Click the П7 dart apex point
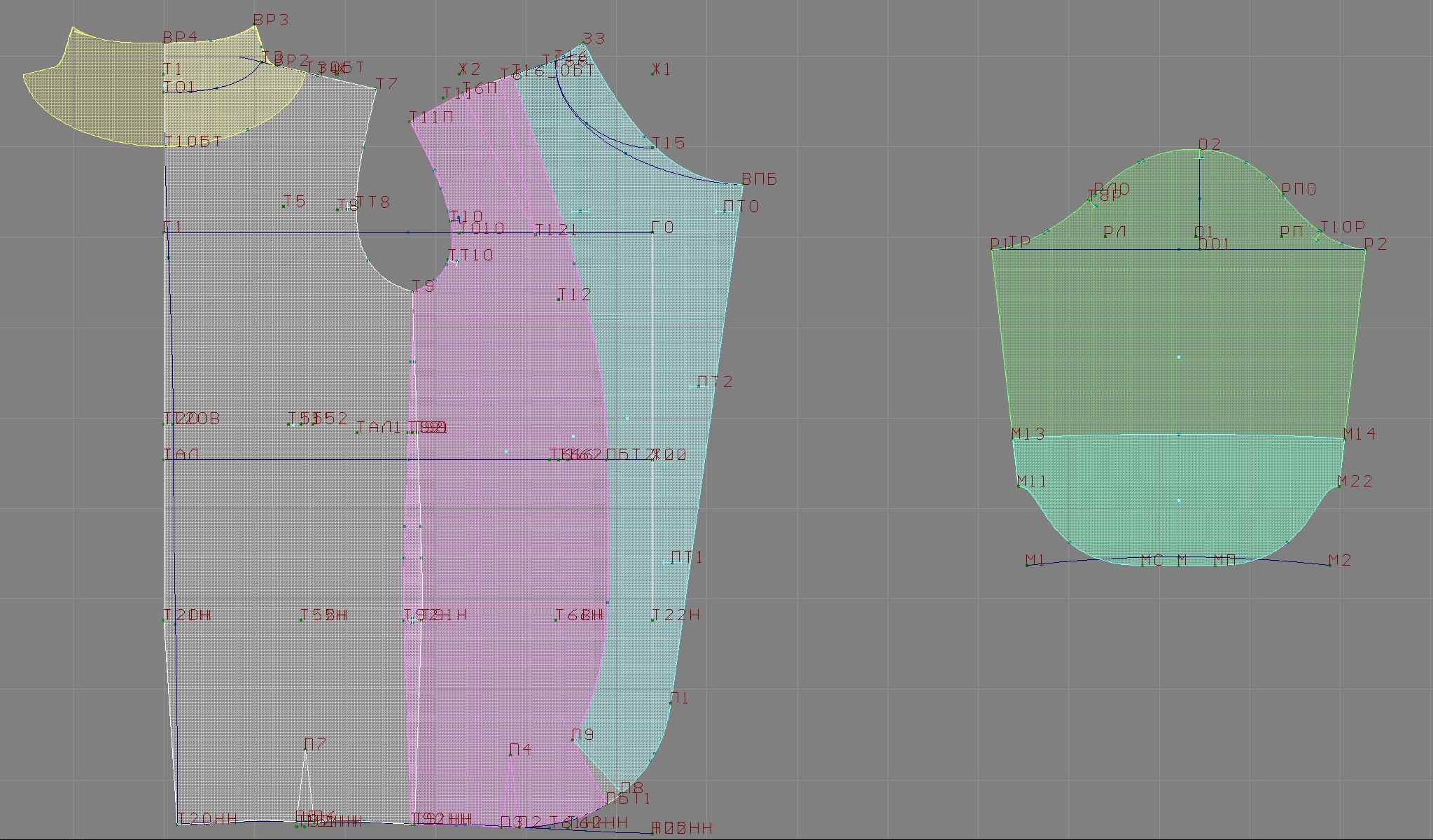 point(305,749)
